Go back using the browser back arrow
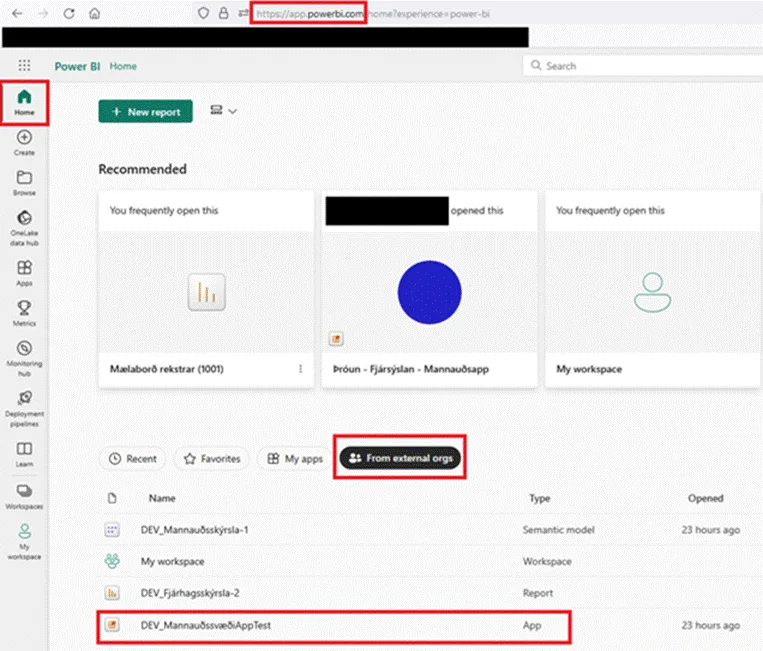This screenshot has width=763, height=651. (17, 14)
